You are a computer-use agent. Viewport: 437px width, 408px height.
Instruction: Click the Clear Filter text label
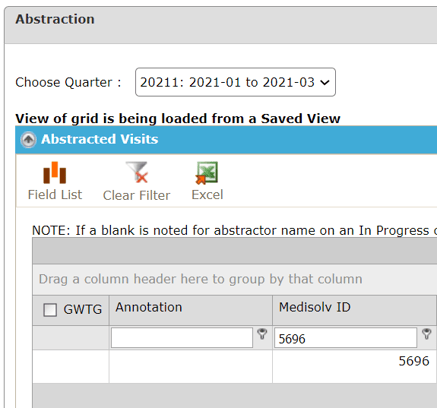[x=137, y=195]
